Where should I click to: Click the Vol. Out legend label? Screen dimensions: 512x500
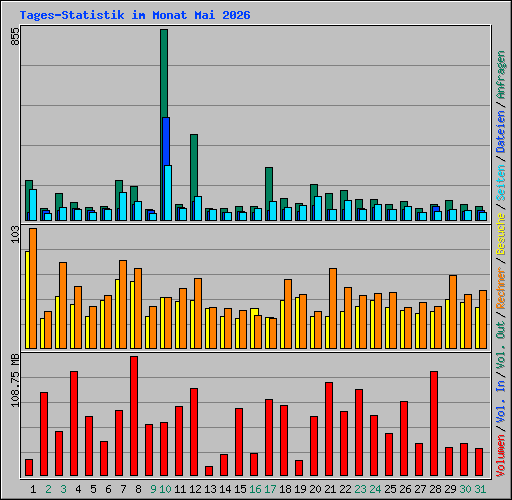pyautogui.click(x=501, y=345)
